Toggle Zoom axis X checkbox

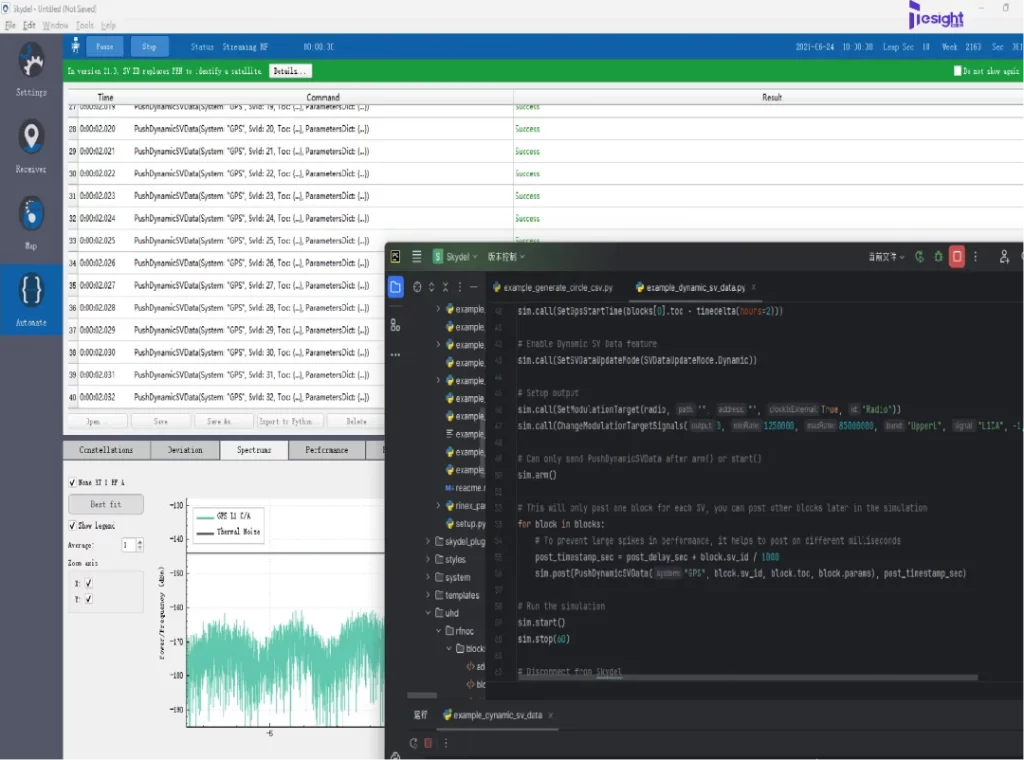89,583
